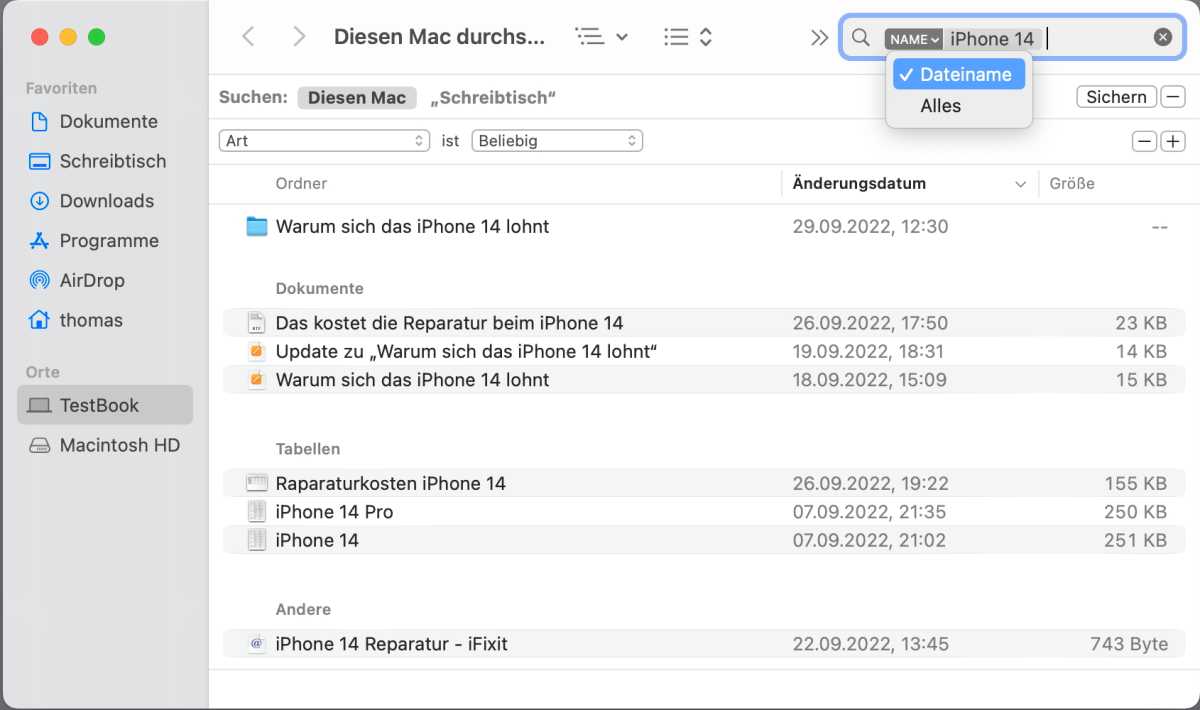Open the group-by list view dropdown
This screenshot has height=710, width=1200.
pyautogui.click(x=602, y=37)
